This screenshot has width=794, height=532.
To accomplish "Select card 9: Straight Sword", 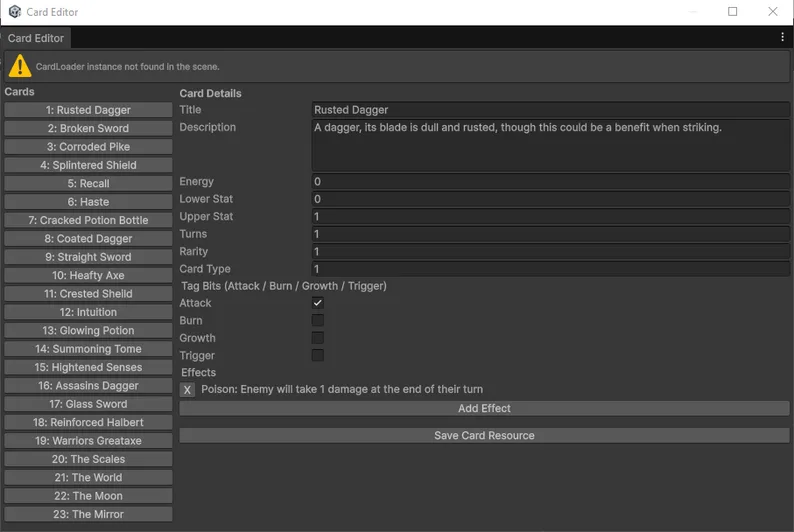I will (x=88, y=257).
